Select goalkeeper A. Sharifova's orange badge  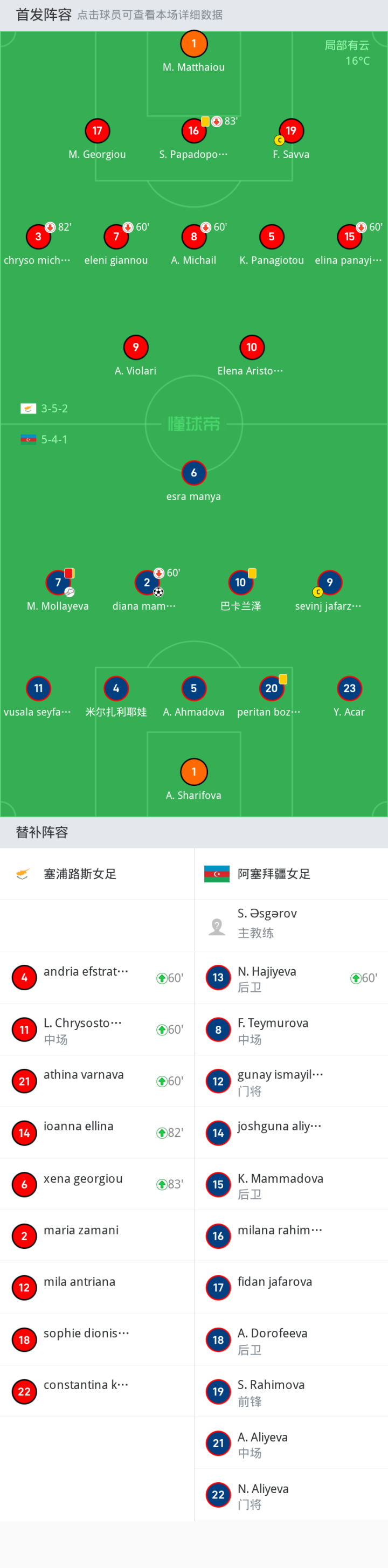tap(194, 772)
